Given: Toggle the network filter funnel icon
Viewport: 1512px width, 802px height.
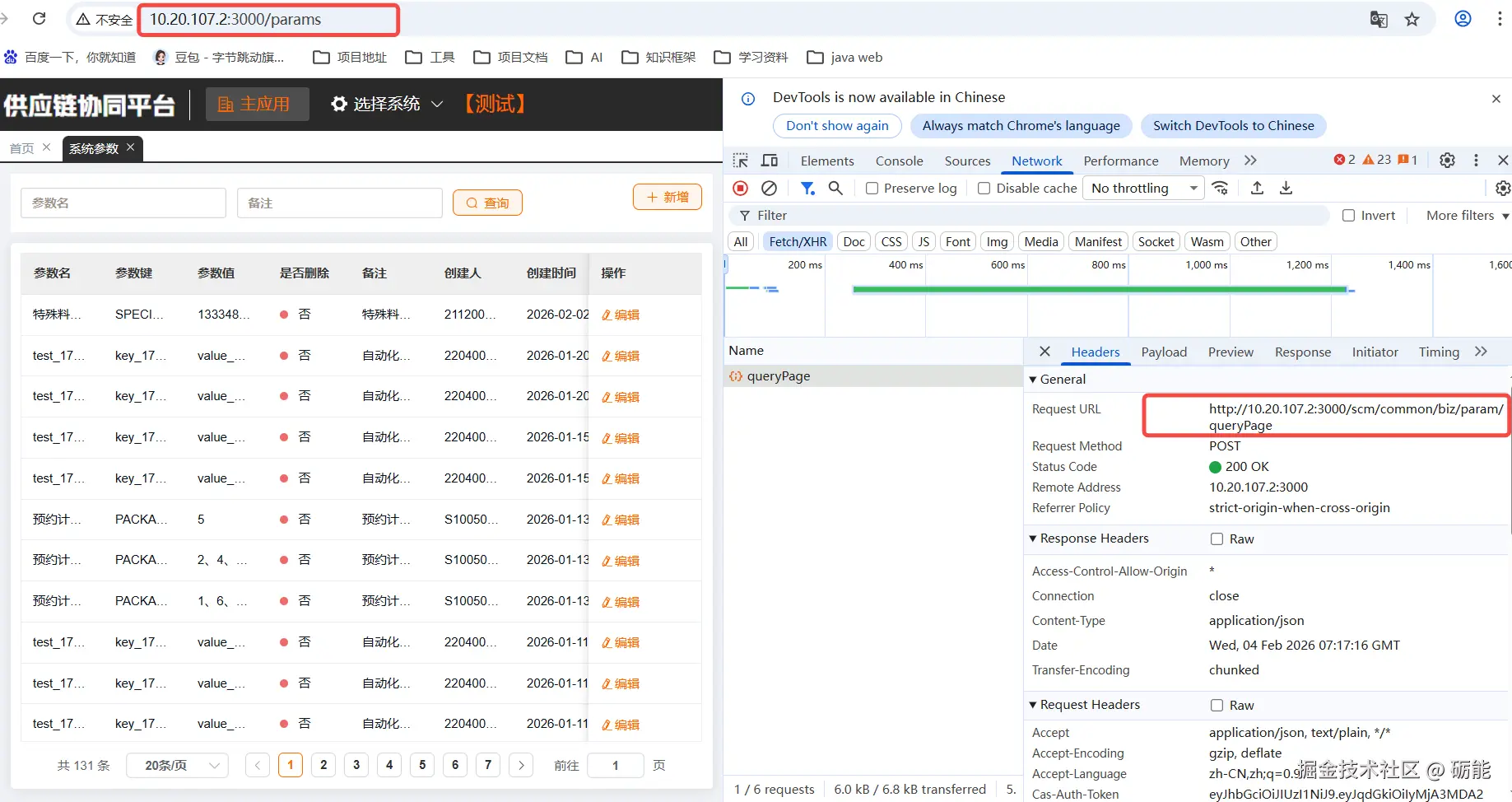Looking at the screenshot, I should (x=807, y=189).
